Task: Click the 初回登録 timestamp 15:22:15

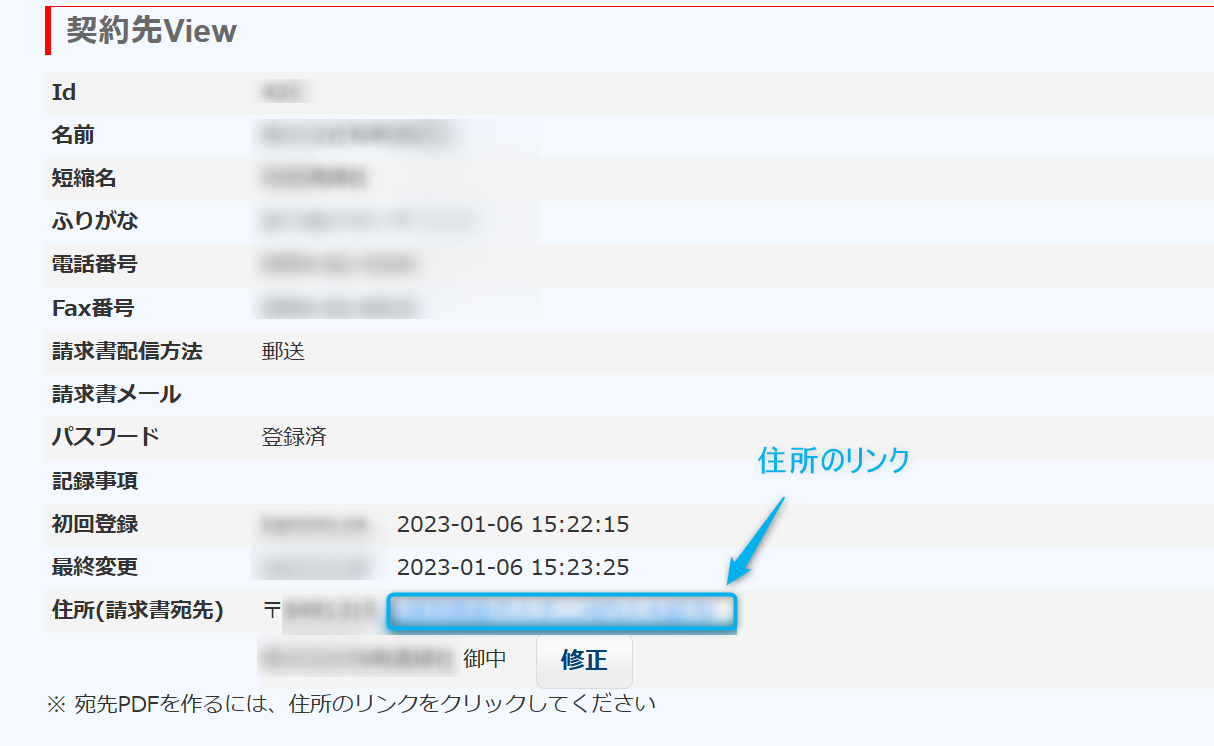Action: [512, 524]
